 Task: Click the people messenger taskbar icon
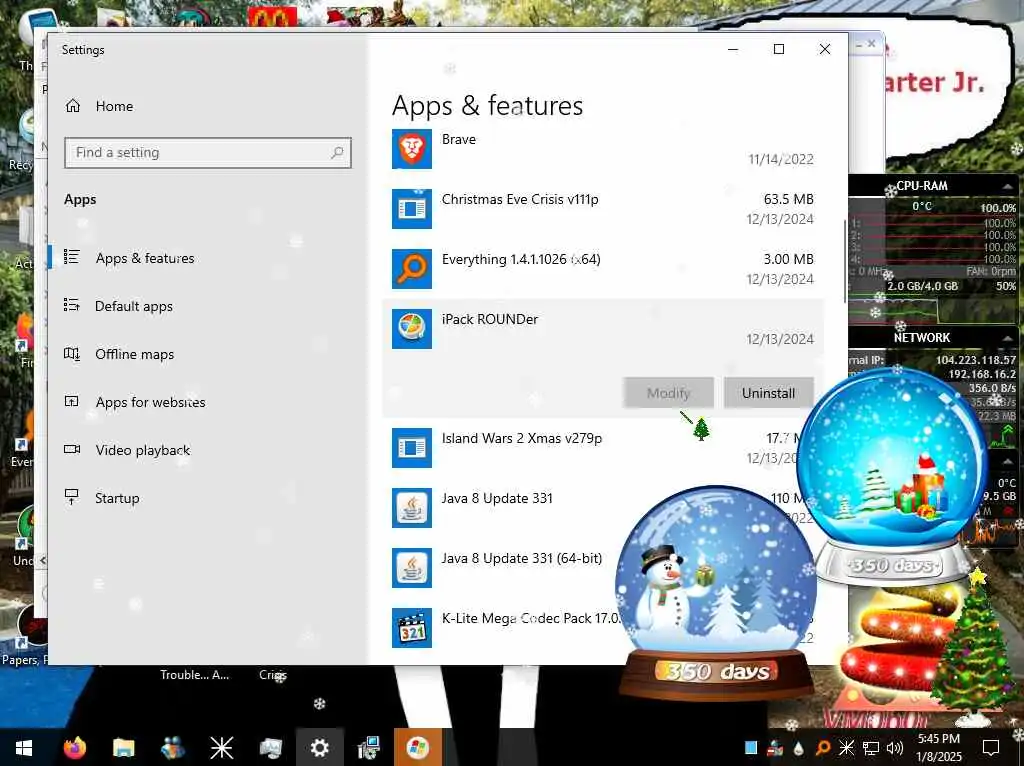(x=172, y=748)
